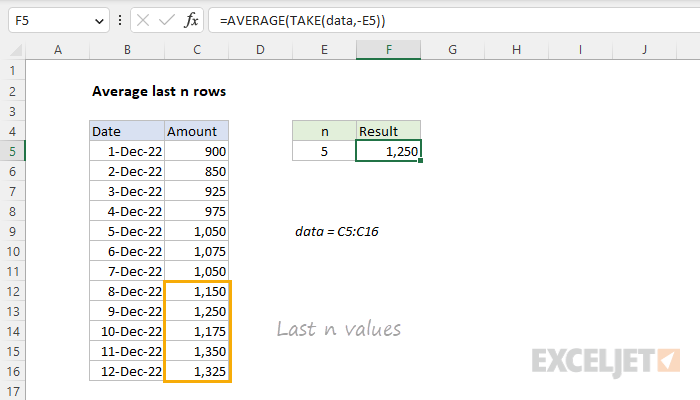The width and height of the screenshot is (700, 400).
Task: Select column E header
Action: coord(324,50)
